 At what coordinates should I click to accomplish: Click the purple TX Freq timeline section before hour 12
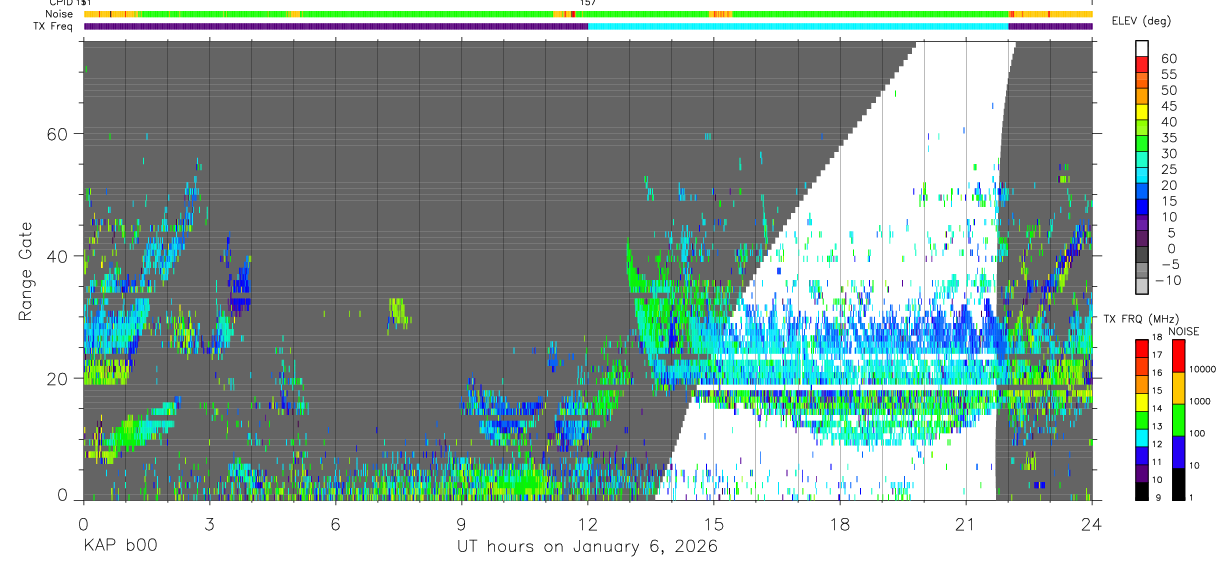click(335, 26)
